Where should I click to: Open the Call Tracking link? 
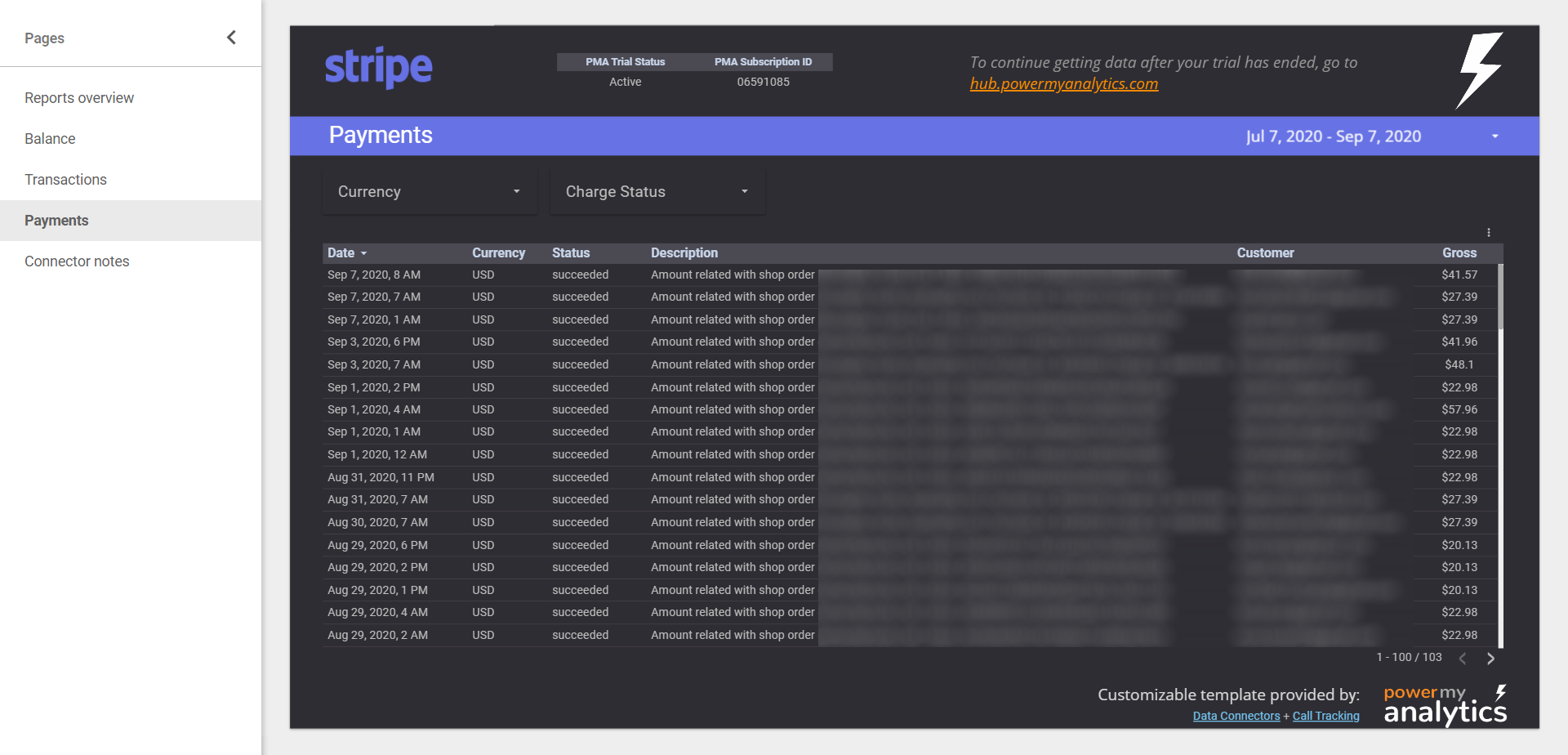pyautogui.click(x=1325, y=717)
